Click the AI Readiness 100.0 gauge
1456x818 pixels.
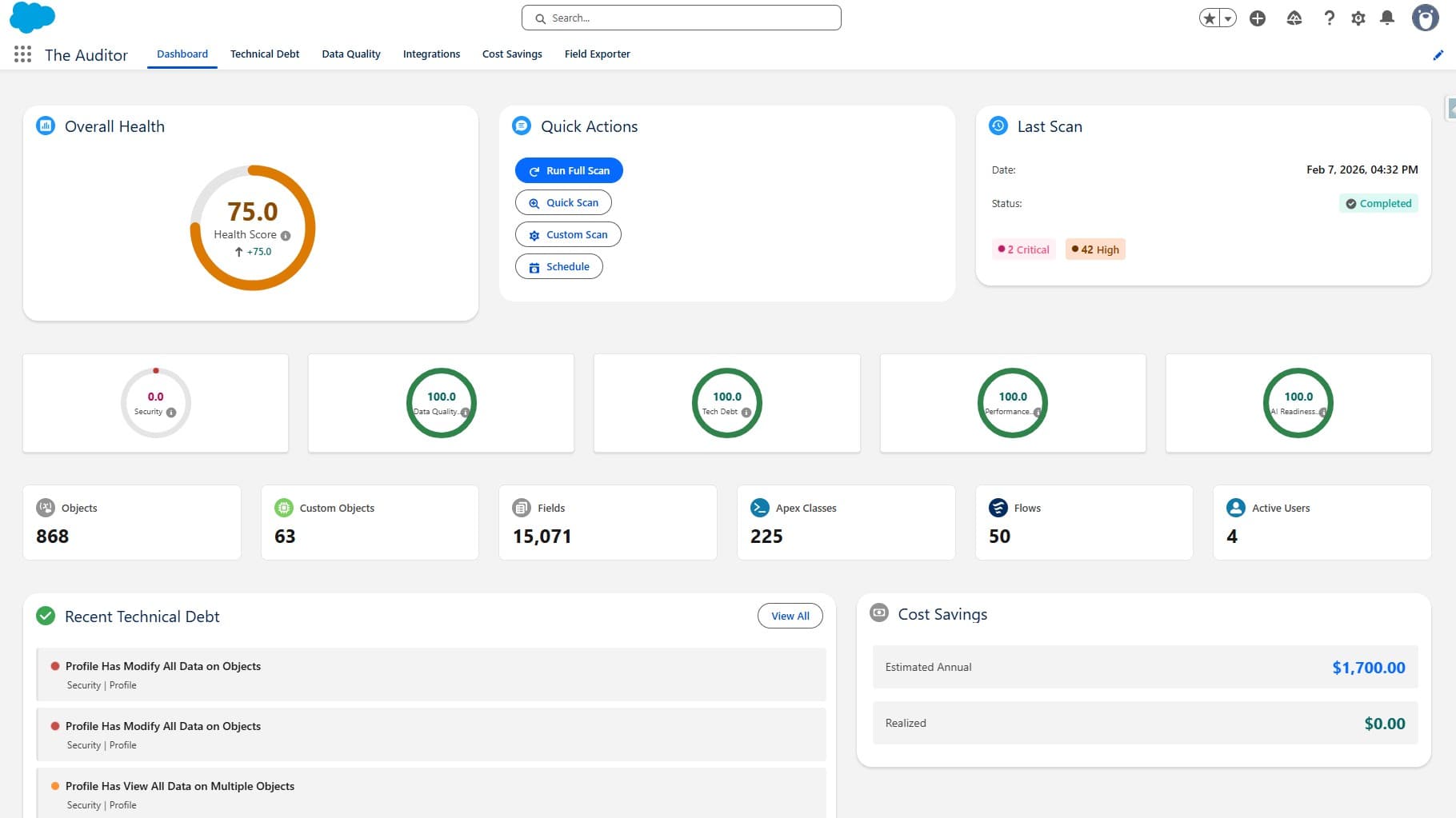pyautogui.click(x=1298, y=402)
